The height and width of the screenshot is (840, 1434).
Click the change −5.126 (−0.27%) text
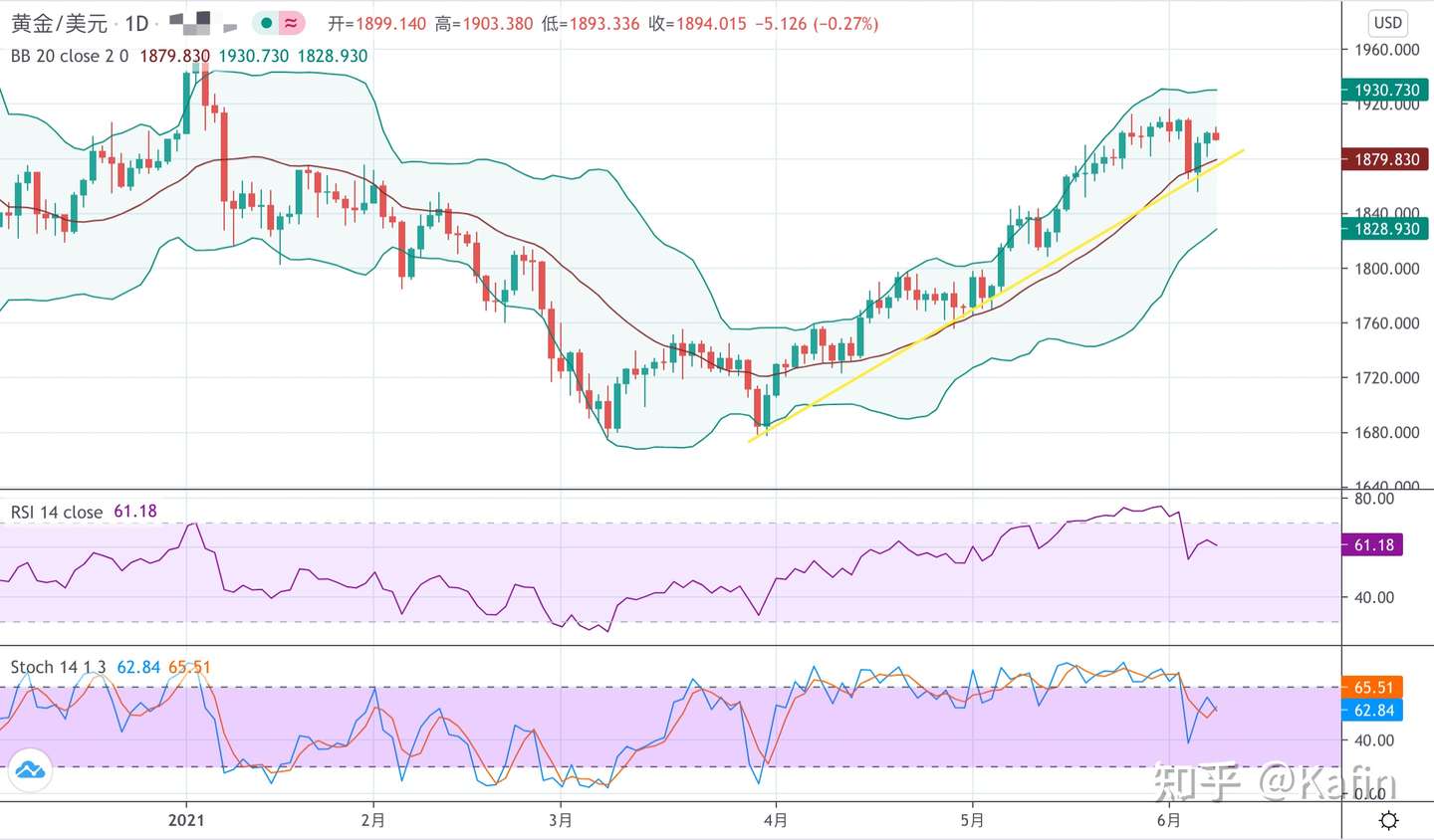(817, 23)
